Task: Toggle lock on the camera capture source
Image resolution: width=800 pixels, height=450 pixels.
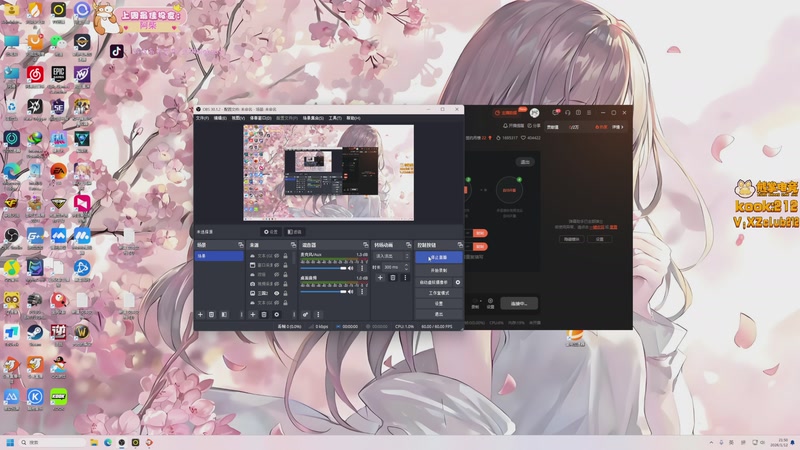Action: click(x=285, y=284)
